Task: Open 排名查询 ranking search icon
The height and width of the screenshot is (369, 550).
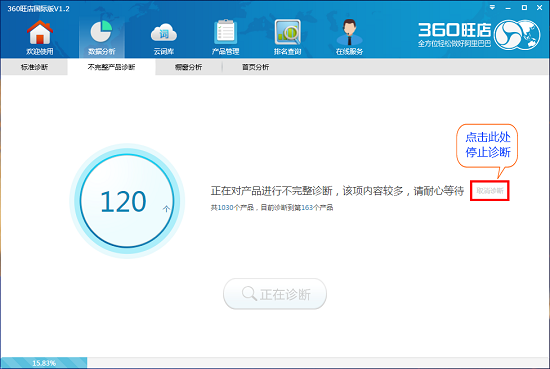Action: coord(288,32)
